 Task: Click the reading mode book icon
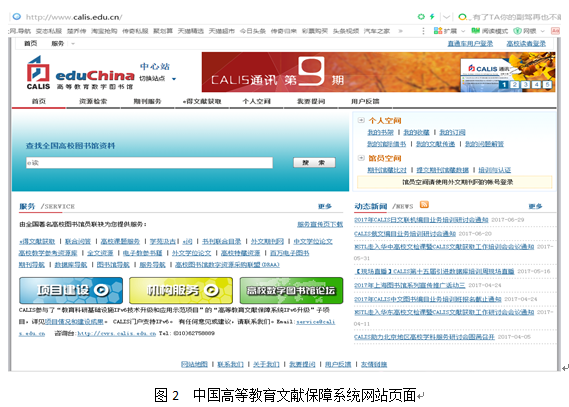[x=475, y=31]
